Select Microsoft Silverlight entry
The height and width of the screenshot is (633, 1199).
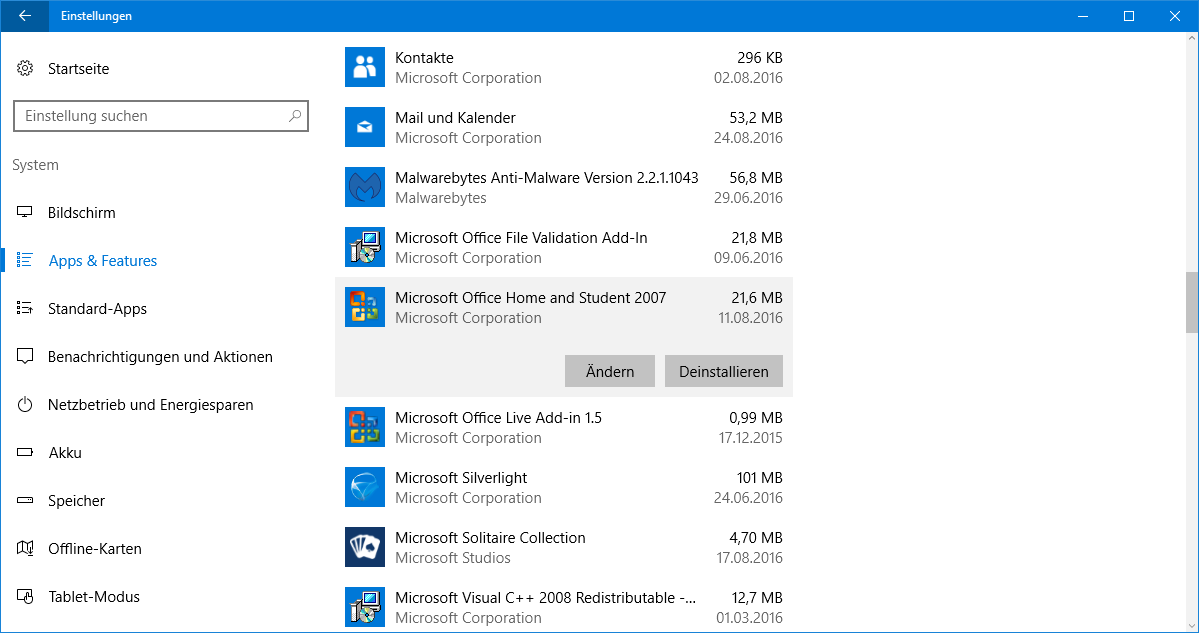tap(461, 478)
